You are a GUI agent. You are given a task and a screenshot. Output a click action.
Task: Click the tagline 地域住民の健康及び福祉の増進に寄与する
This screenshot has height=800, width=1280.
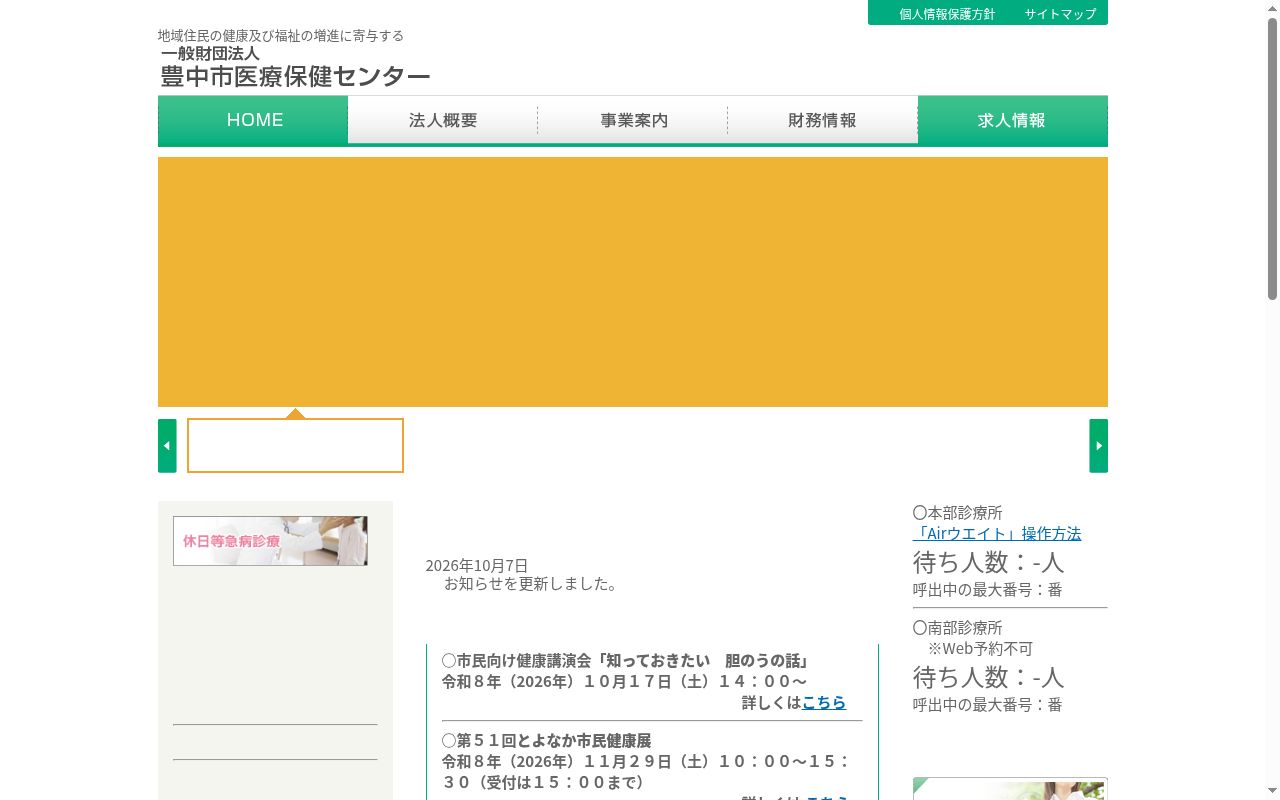(x=281, y=35)
